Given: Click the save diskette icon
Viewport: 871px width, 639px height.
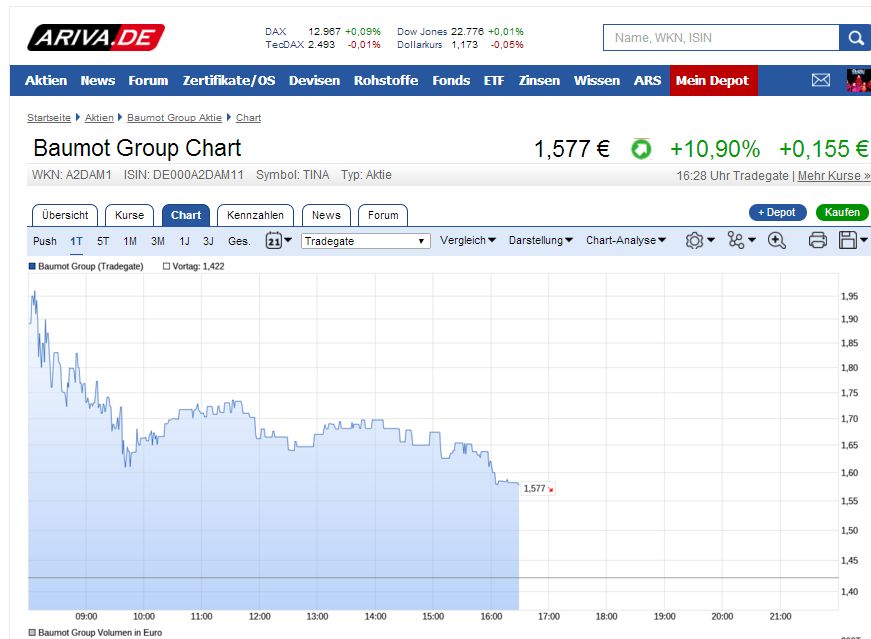Looking at the screenshot, I should [848, 240].
